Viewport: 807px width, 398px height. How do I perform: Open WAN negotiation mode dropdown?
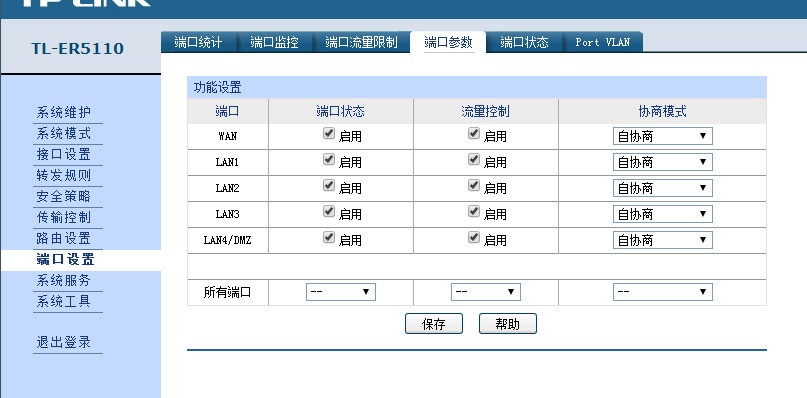pos(662,136)
